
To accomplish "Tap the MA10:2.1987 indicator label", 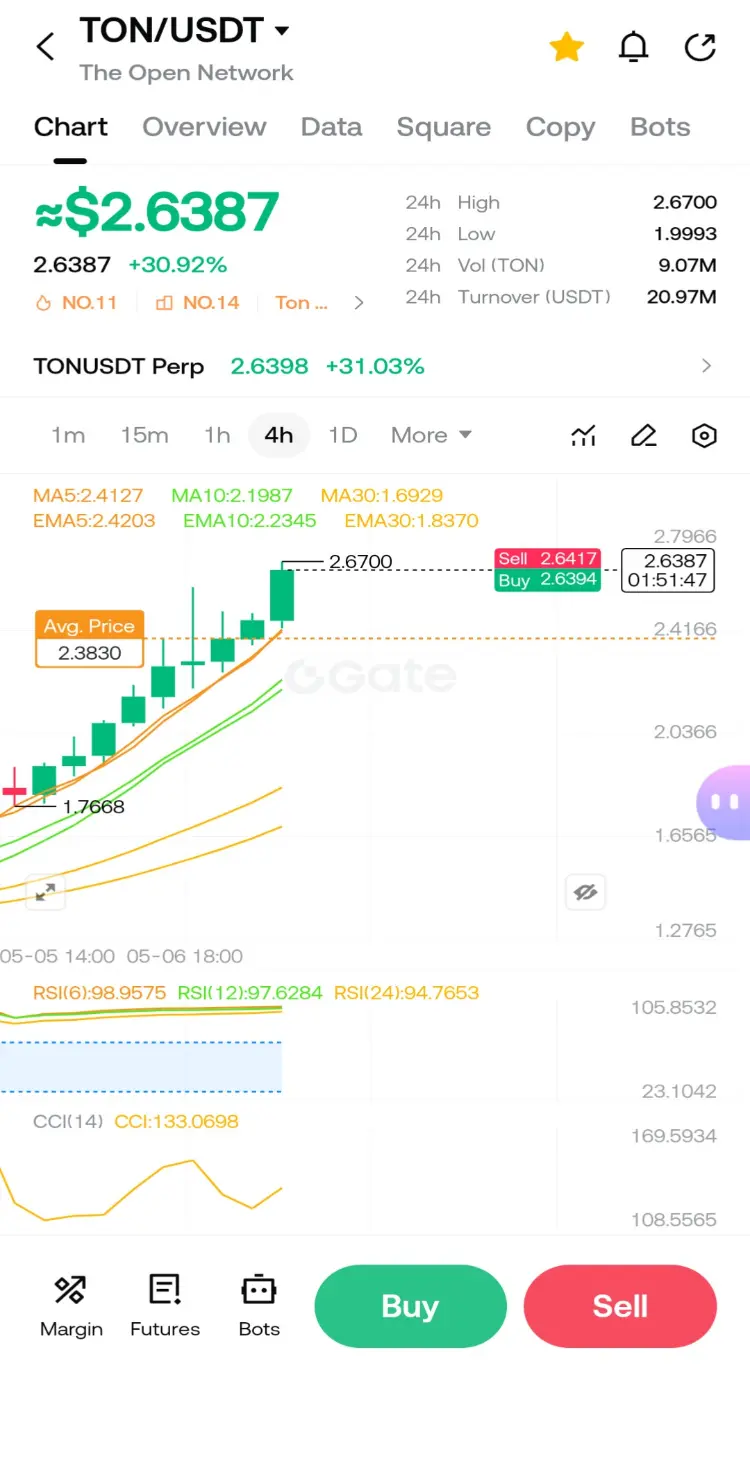I will [x=232, y=496].
